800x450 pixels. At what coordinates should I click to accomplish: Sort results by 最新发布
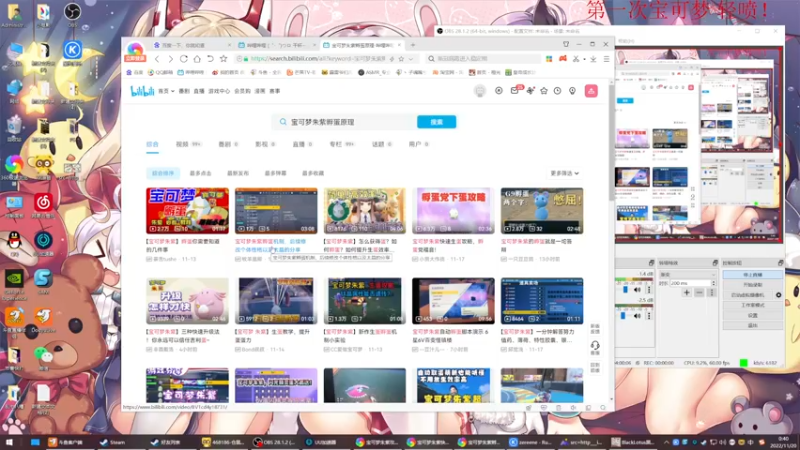(238, 173)
